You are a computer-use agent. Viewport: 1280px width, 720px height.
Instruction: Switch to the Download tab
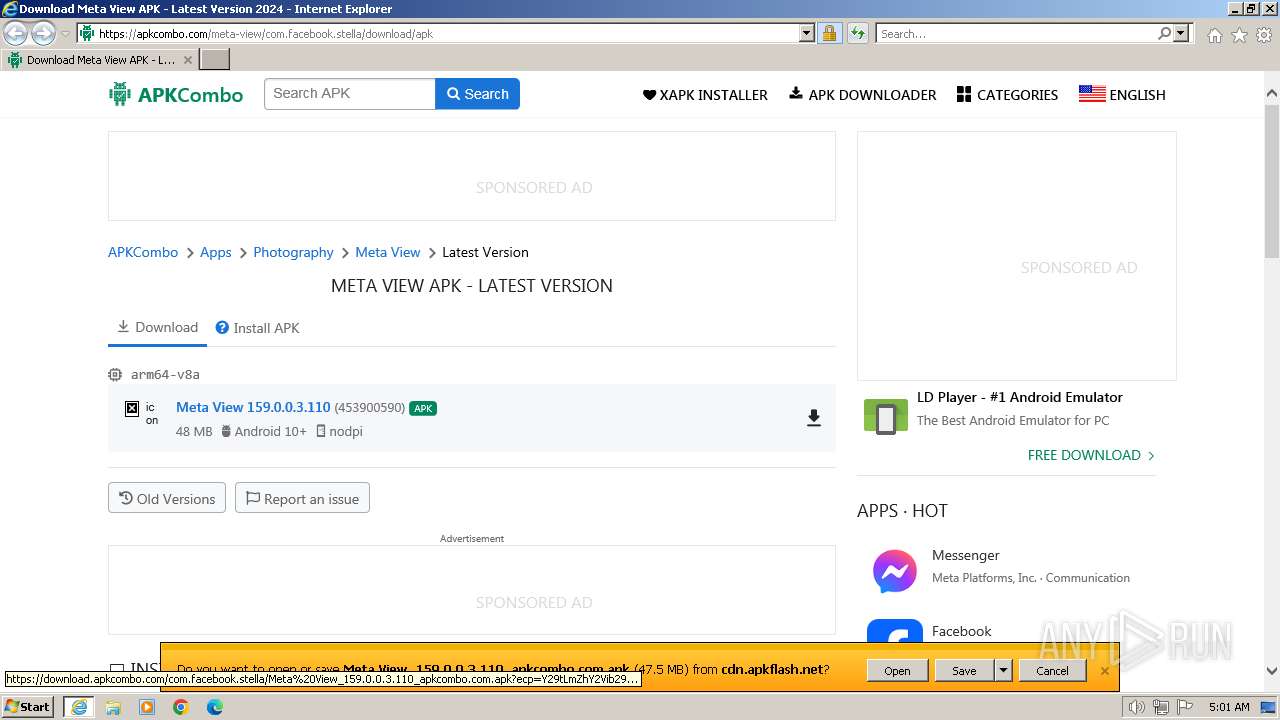[157, 327]
